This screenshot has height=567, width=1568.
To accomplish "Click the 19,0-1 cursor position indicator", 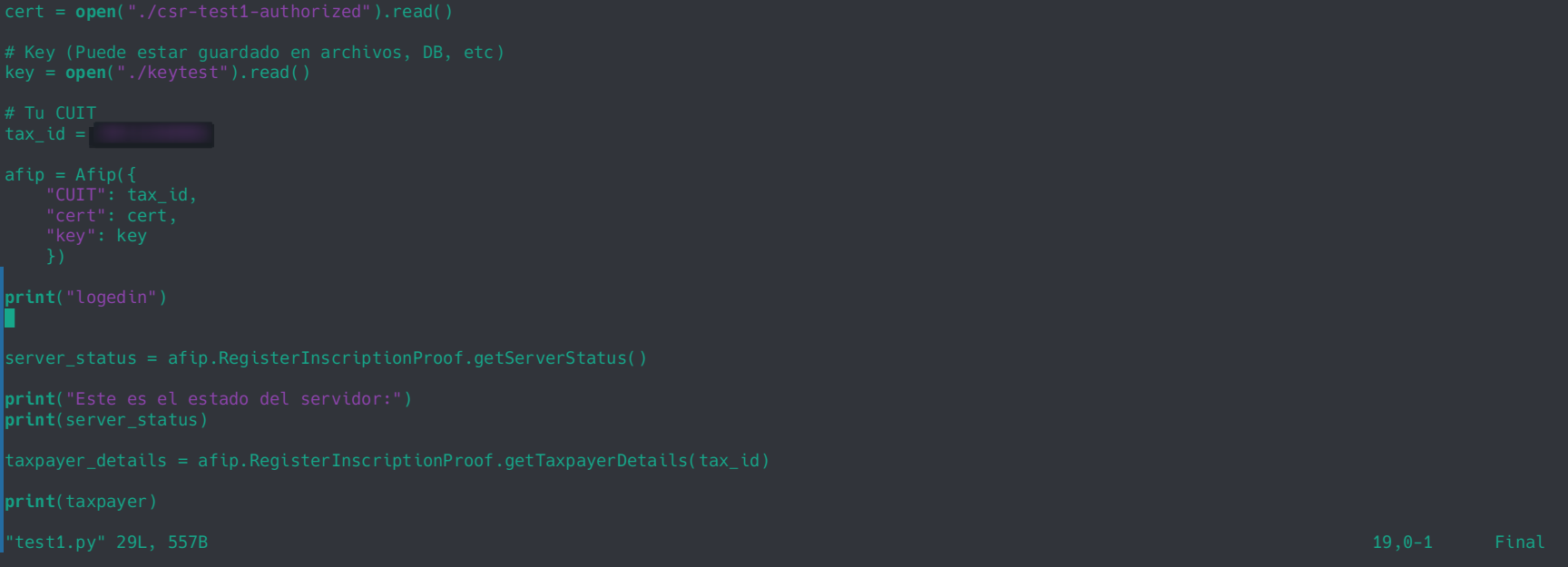I will 1402,543.
